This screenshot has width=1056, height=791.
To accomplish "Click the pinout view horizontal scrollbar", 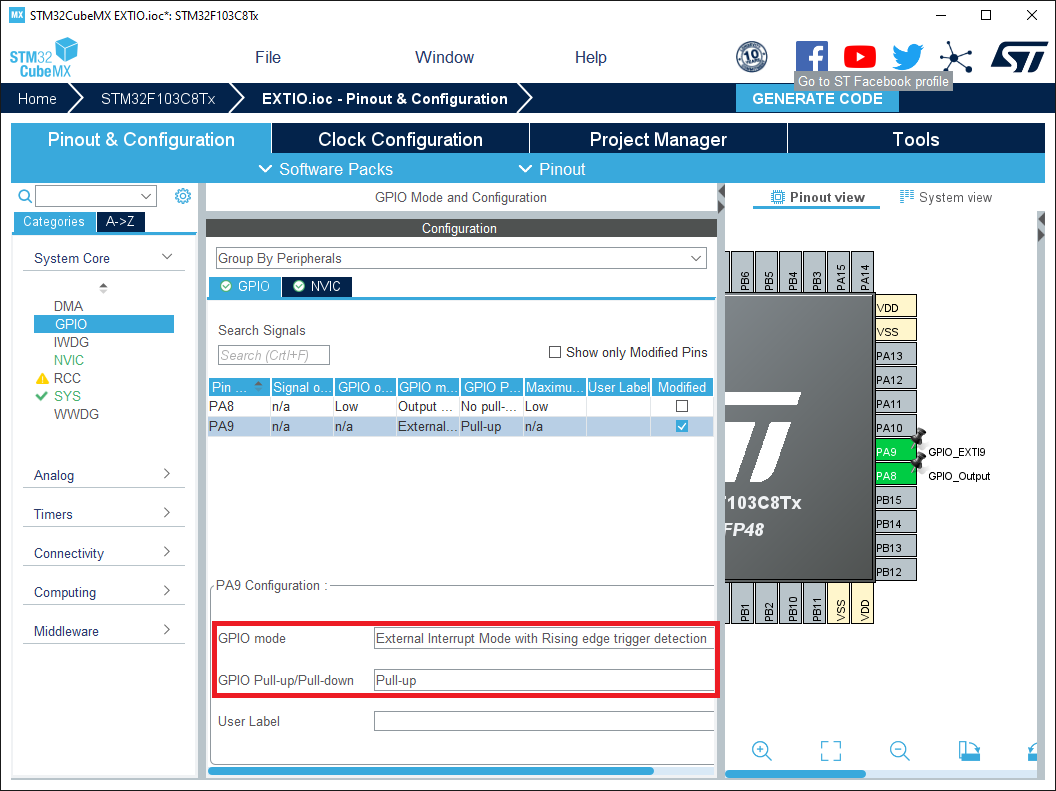I will click(x=795, y=773).
